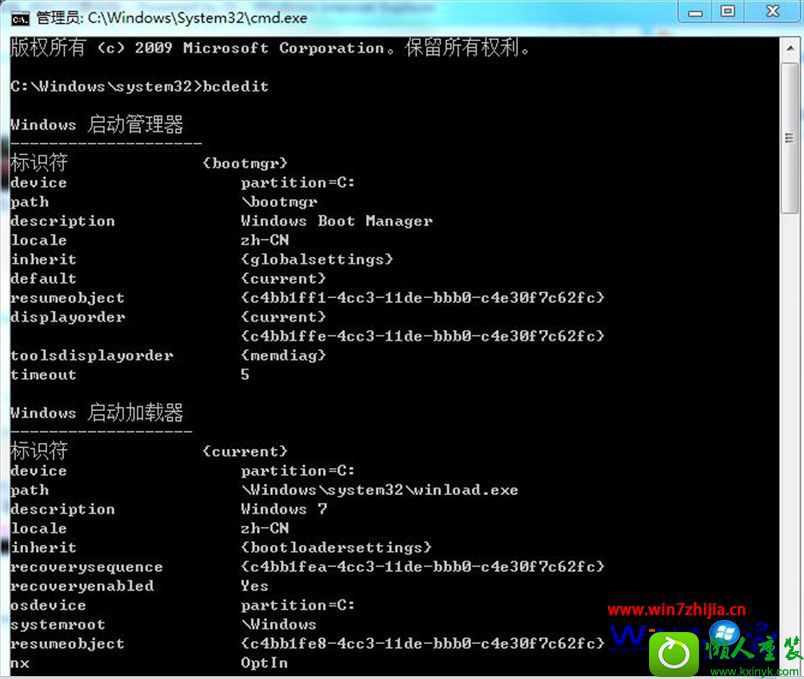Select the timeout value 5

(245, 375)
